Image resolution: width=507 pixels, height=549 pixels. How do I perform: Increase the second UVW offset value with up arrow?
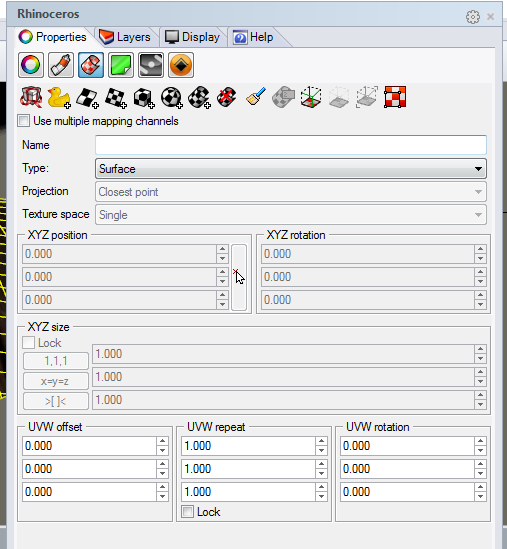[x=162, y=464]
